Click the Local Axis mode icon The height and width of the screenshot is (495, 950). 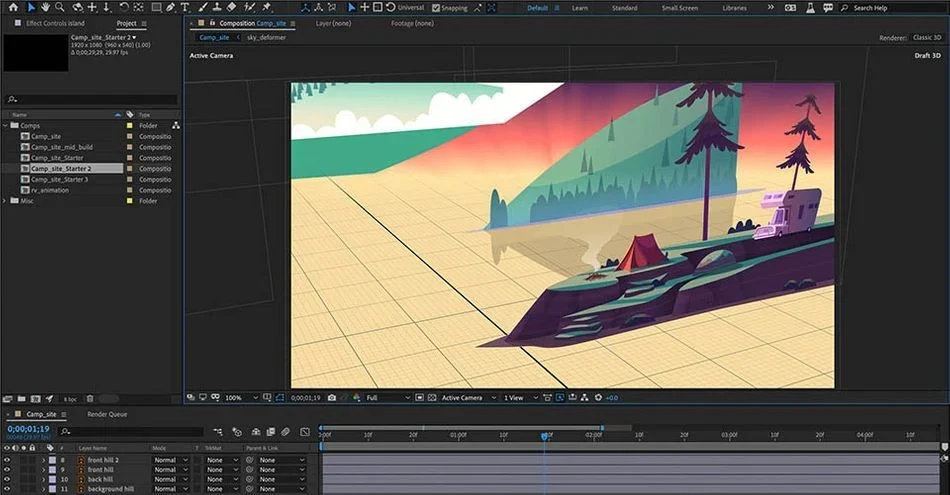pyautogui.click(x=305, y=7)
